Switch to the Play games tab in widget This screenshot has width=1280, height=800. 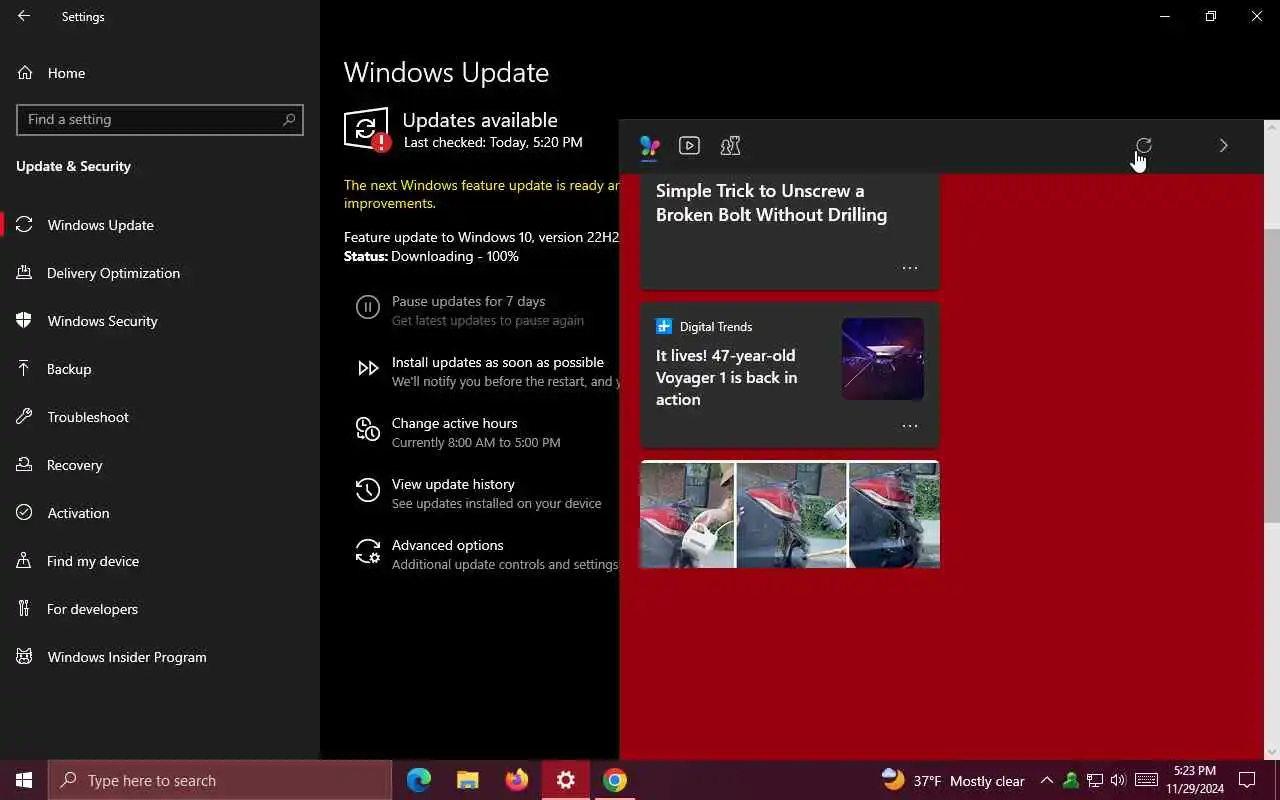pyautogui.click(x=730, y=146)
